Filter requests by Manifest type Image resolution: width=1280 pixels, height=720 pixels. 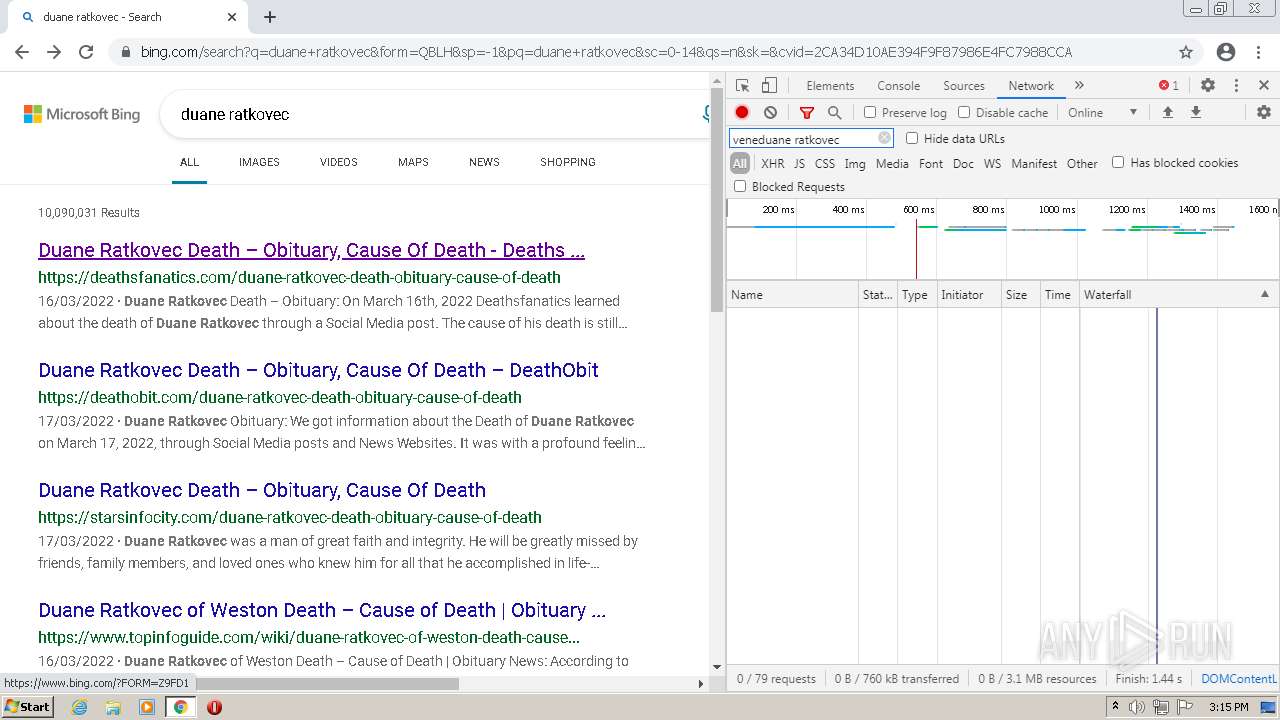tap(1034, 163)
